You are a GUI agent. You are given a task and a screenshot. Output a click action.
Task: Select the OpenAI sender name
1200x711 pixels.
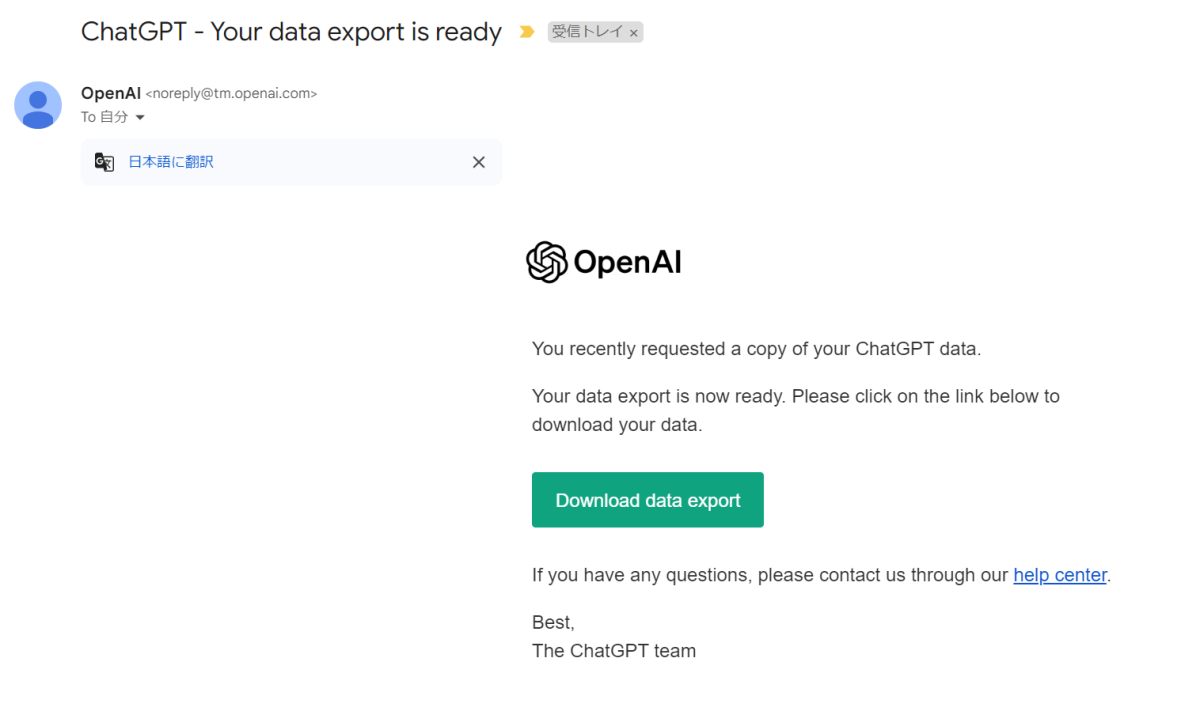111,93
